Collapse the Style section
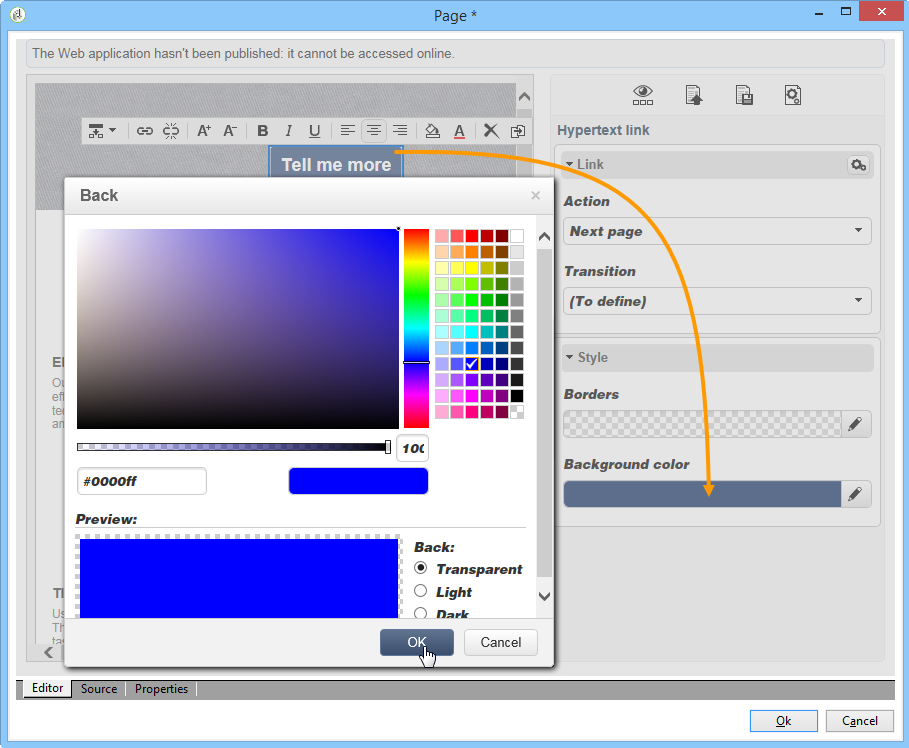The height and width of the screenshot is (748, 909). tap(570, 357)
